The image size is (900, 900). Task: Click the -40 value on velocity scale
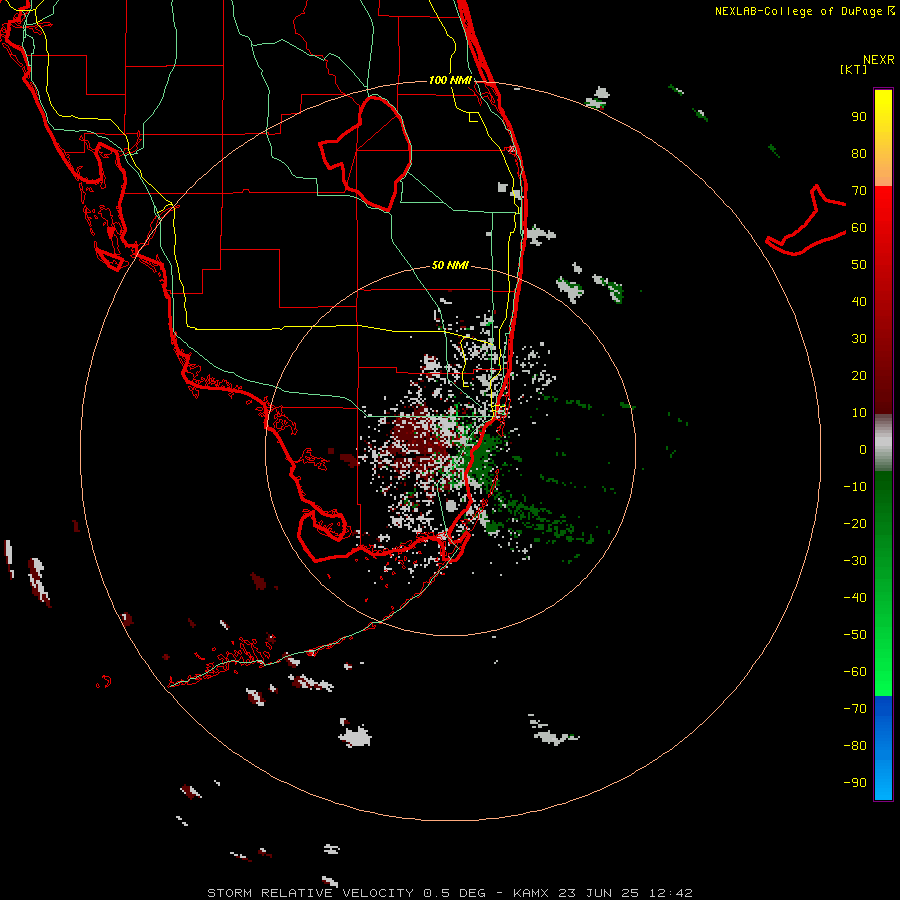[x=855, y=598]
